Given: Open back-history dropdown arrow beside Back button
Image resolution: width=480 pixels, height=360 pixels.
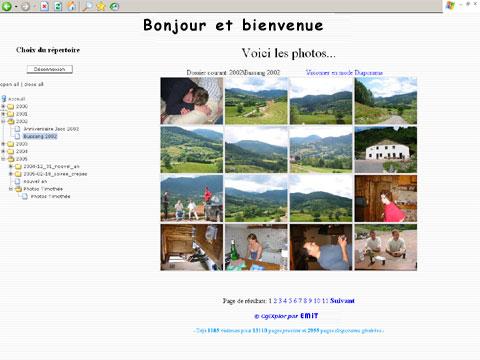Looking at the screenshot, I should pos(16,7).
